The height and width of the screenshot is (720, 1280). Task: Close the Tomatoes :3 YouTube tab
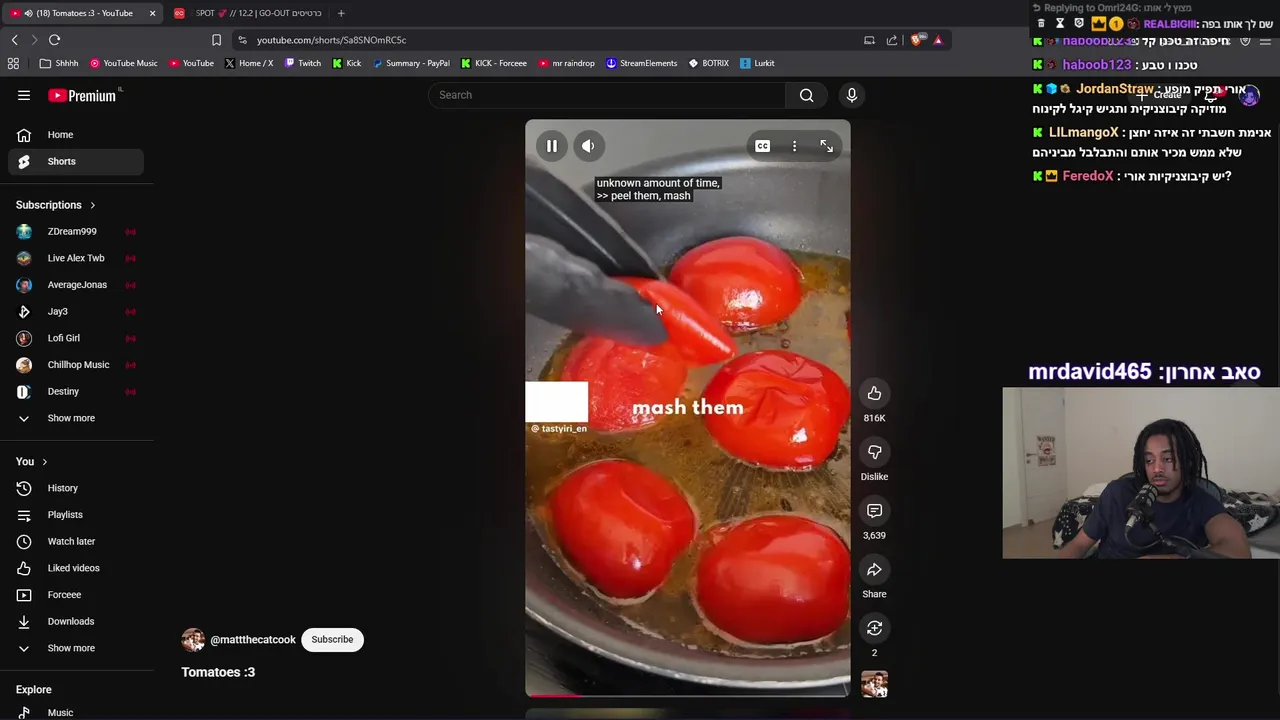point(152,13)
